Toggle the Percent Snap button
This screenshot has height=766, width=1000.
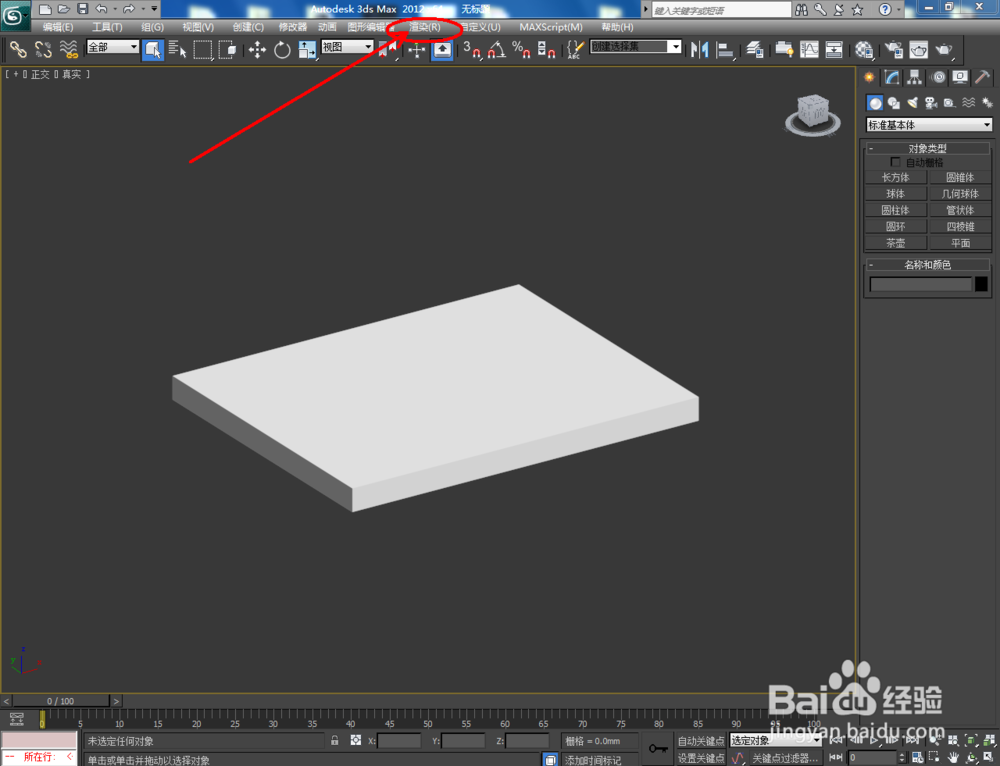pyautogui.click(x=521, y=49)
